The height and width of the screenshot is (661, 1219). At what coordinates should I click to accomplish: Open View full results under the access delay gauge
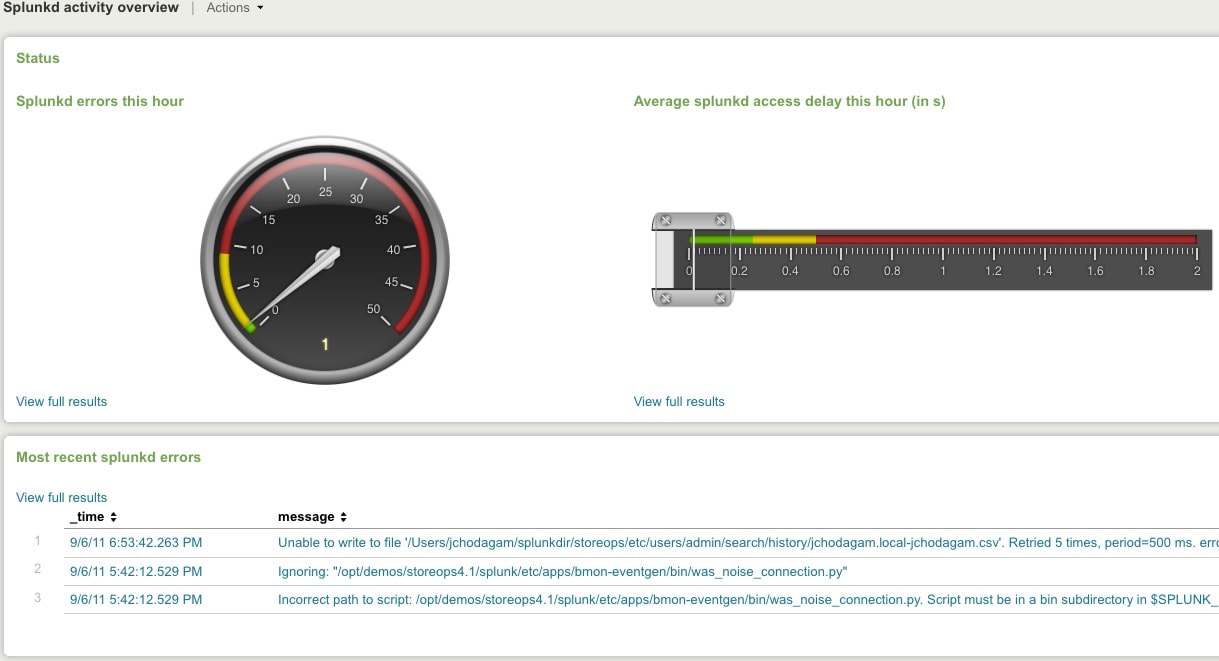click(x=679, y=401)
